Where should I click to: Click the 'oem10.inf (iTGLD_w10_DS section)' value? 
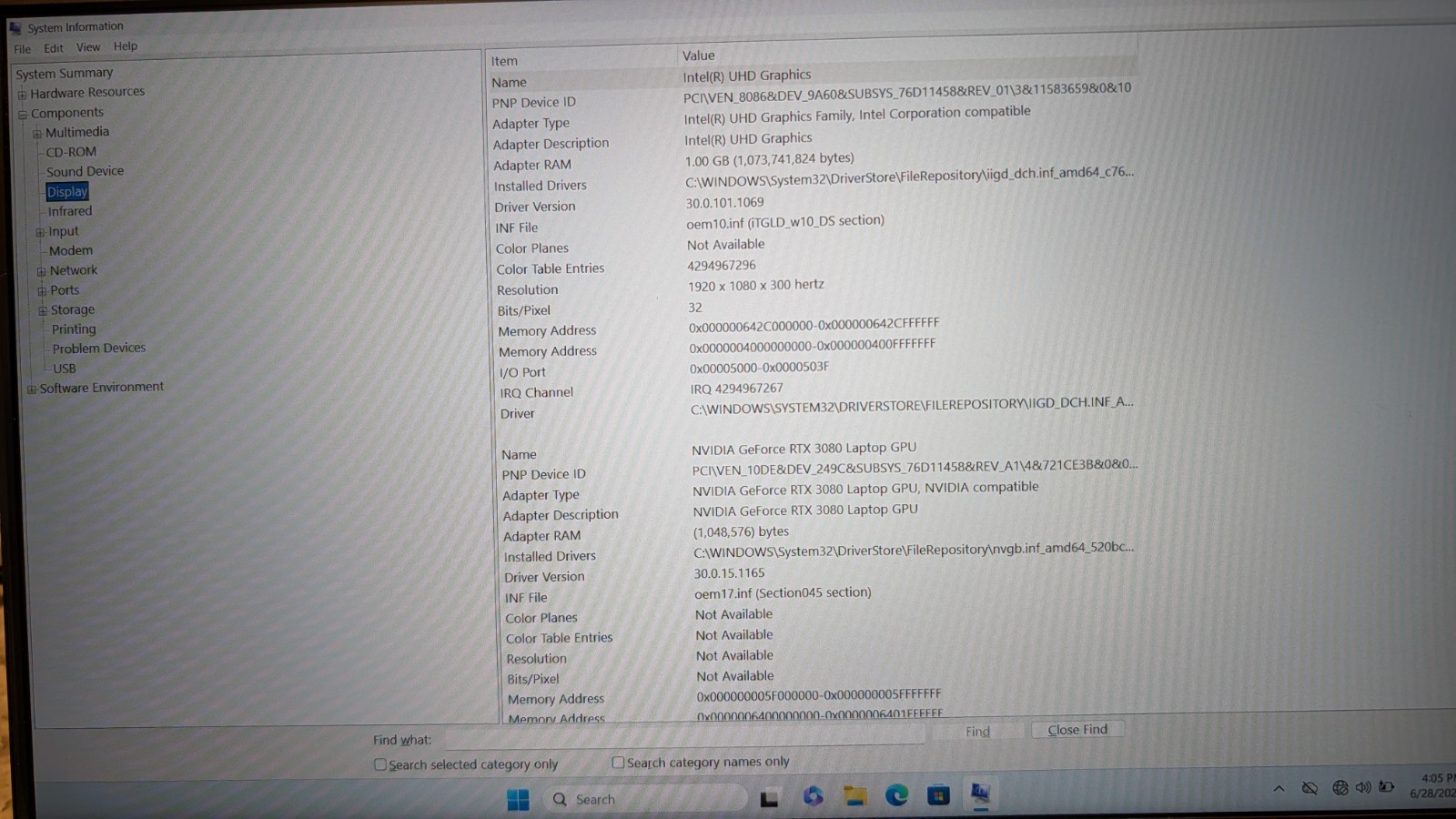[785, 222]
